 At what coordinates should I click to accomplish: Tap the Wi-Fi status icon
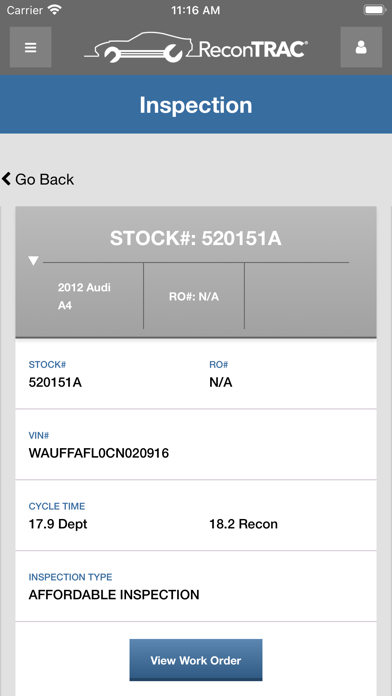(55, 10)
